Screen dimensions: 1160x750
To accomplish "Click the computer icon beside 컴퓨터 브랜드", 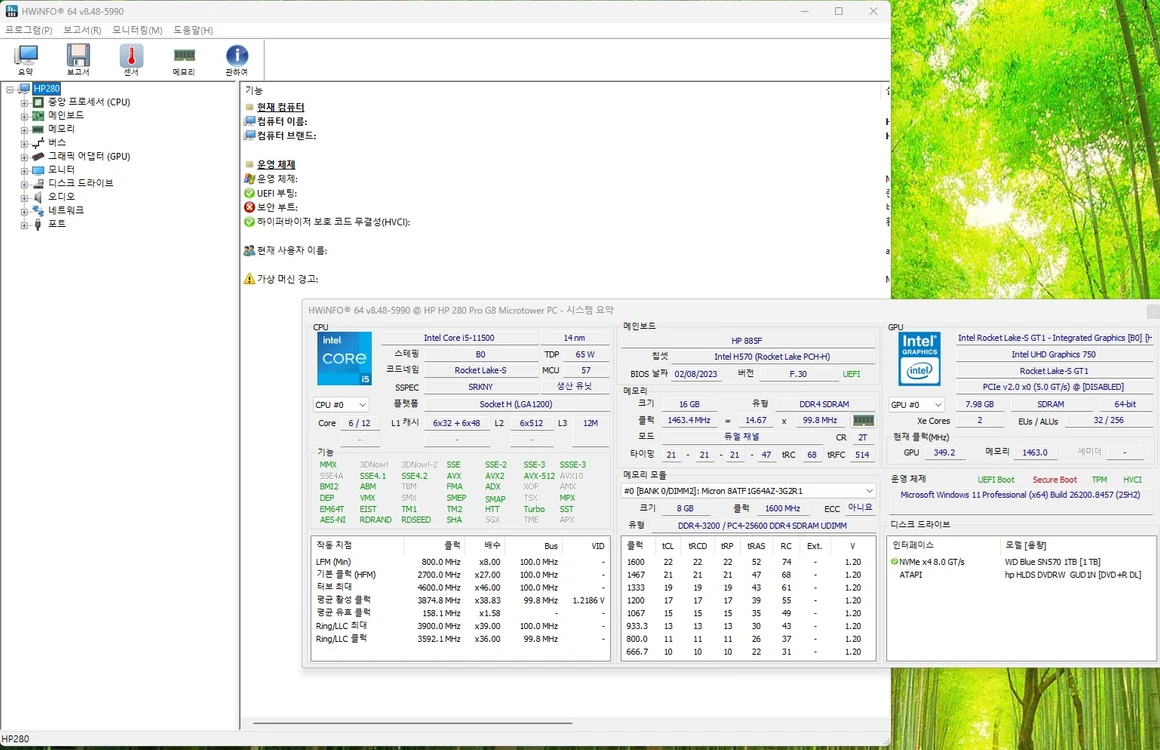I will click(250, 135).
